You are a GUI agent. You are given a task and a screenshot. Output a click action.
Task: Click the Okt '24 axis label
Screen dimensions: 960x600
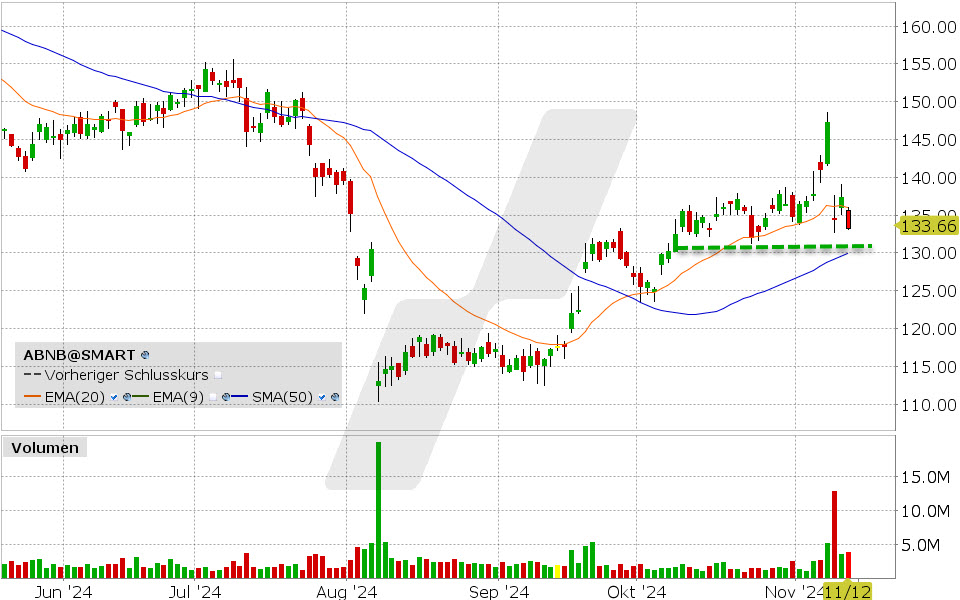click(636, 591)
